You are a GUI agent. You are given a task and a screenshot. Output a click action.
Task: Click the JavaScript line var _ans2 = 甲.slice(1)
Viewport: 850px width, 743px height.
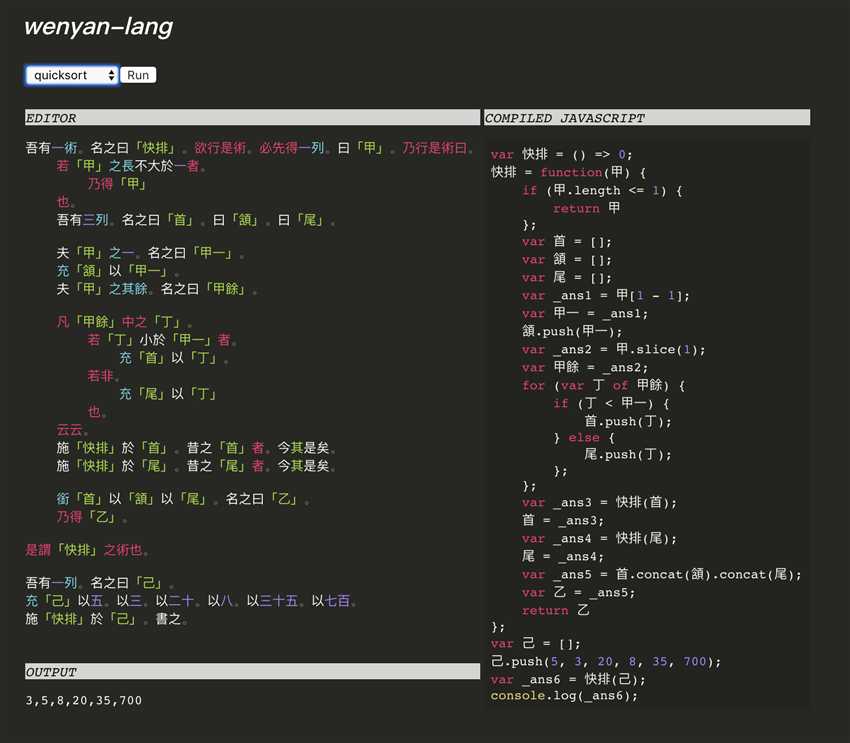click(614, 350)
